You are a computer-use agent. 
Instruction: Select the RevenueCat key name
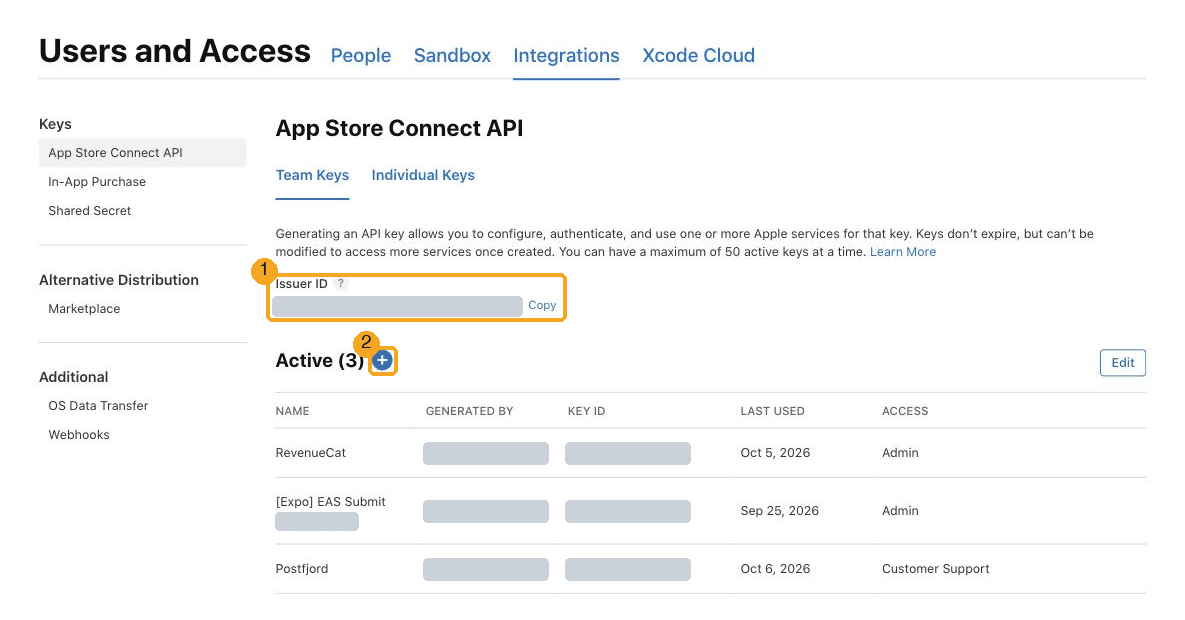311,453
